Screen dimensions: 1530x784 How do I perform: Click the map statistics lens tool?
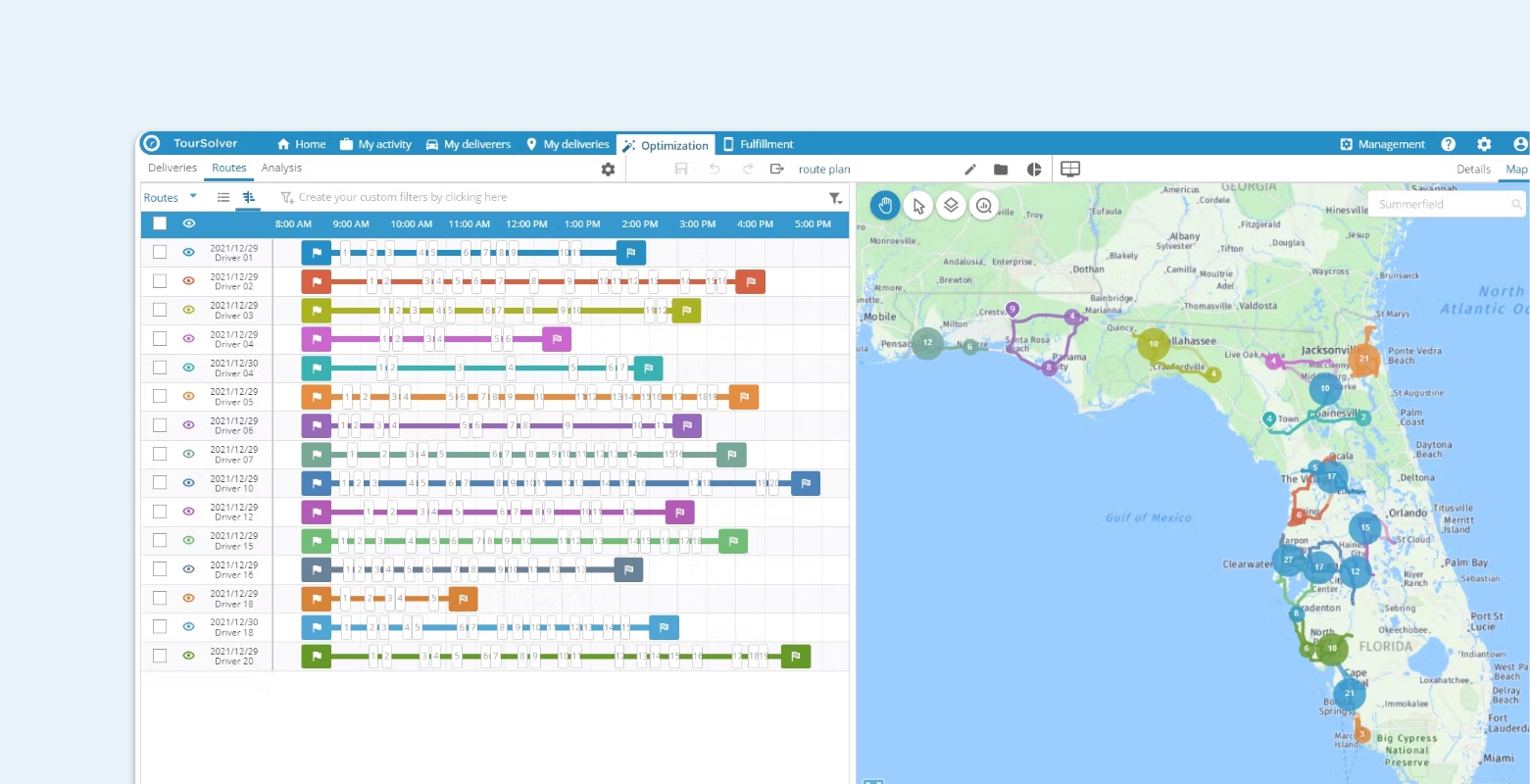pyautogui.click(x=984, y=206)
